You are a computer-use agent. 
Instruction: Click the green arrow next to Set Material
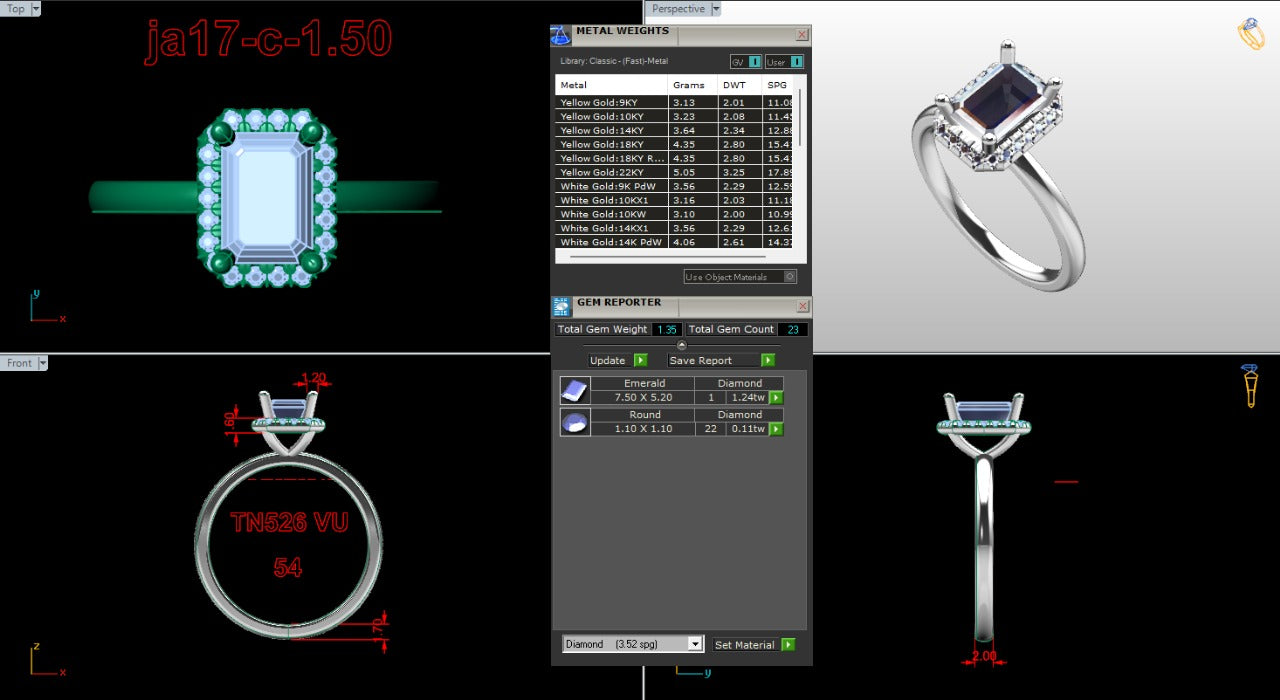coord(788,645)
